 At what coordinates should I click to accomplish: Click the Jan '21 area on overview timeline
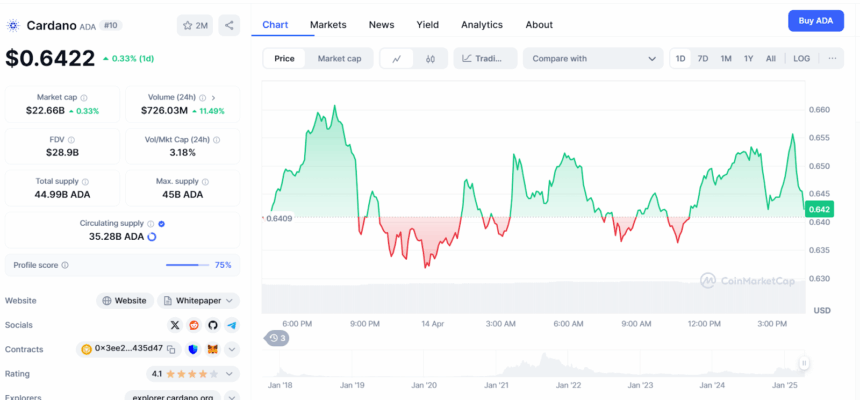[496, 385]
